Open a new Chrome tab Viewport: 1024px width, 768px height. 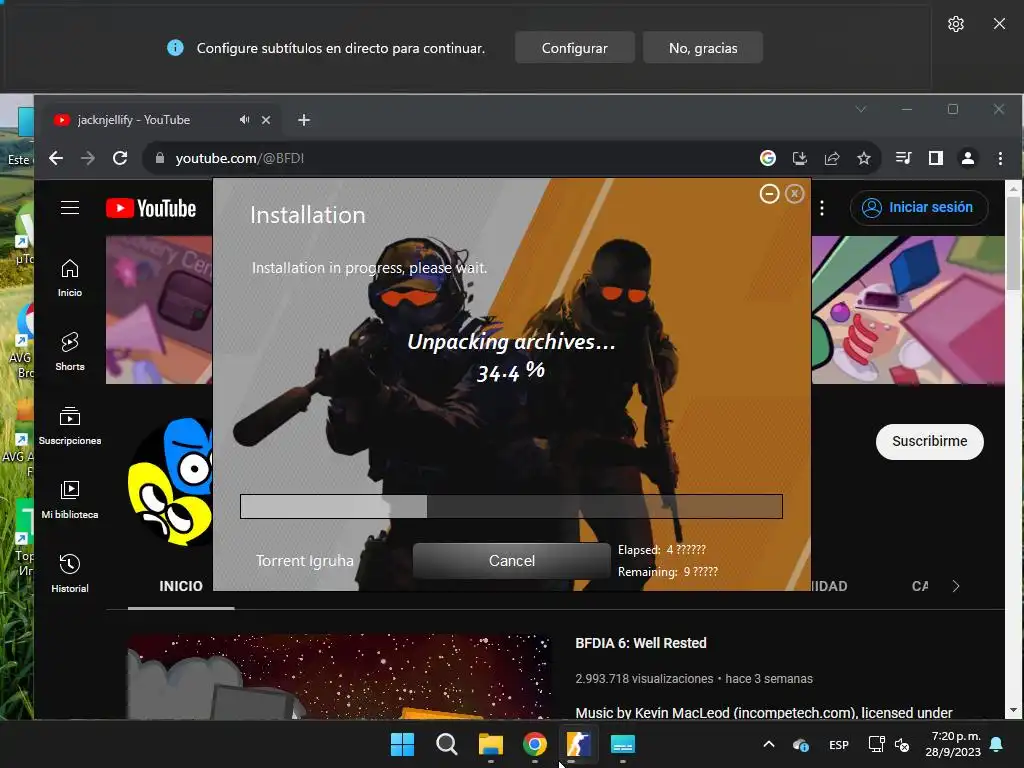304,120
